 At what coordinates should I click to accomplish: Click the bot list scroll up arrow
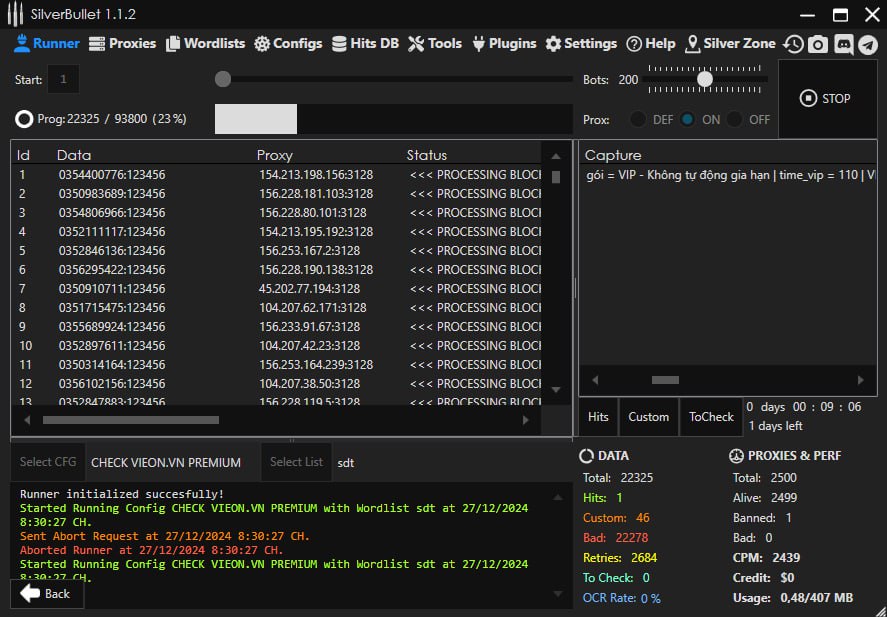pos(556,156)
